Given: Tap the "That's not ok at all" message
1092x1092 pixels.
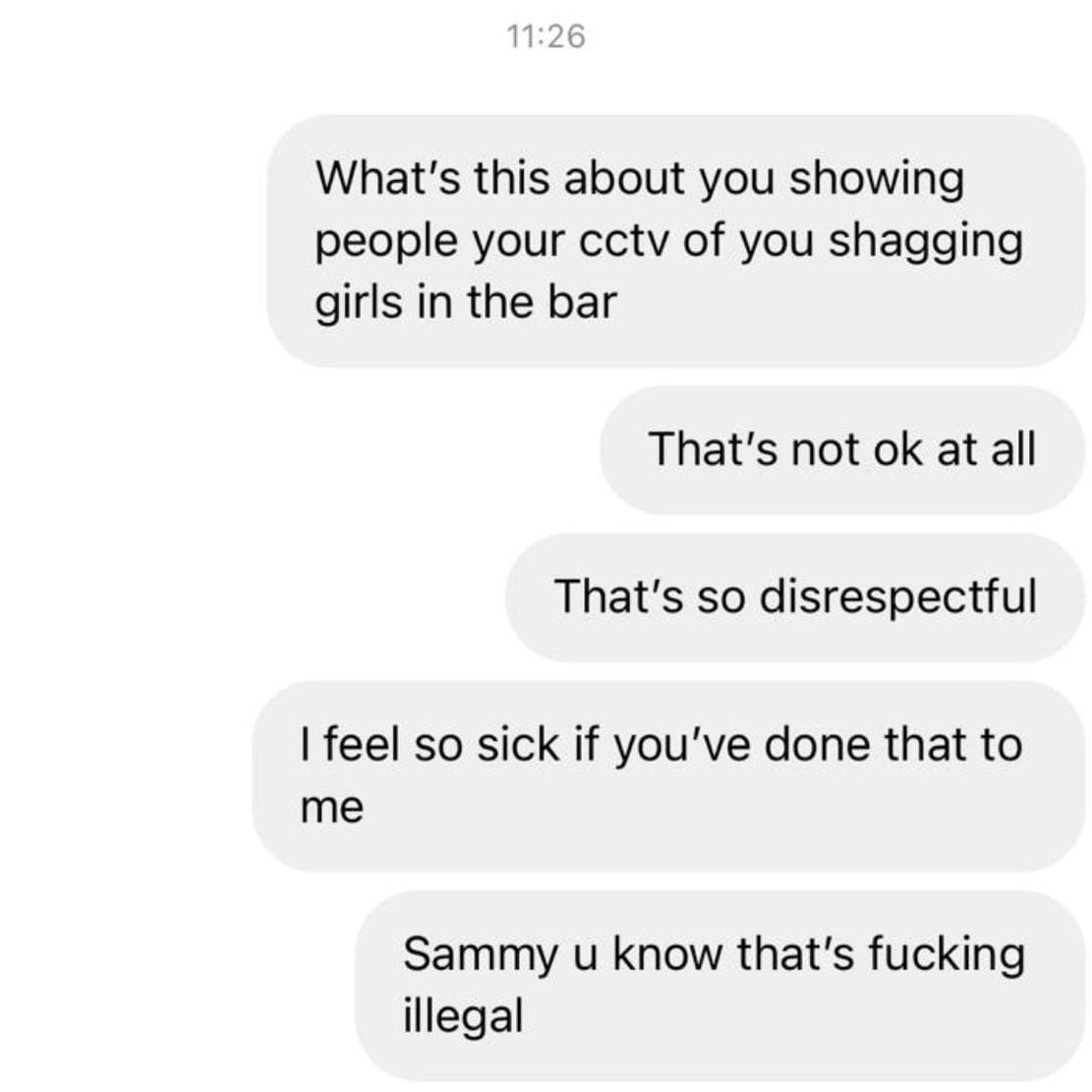Looking at the screenshot, I should pyautogui.click(x=842, y=449).
